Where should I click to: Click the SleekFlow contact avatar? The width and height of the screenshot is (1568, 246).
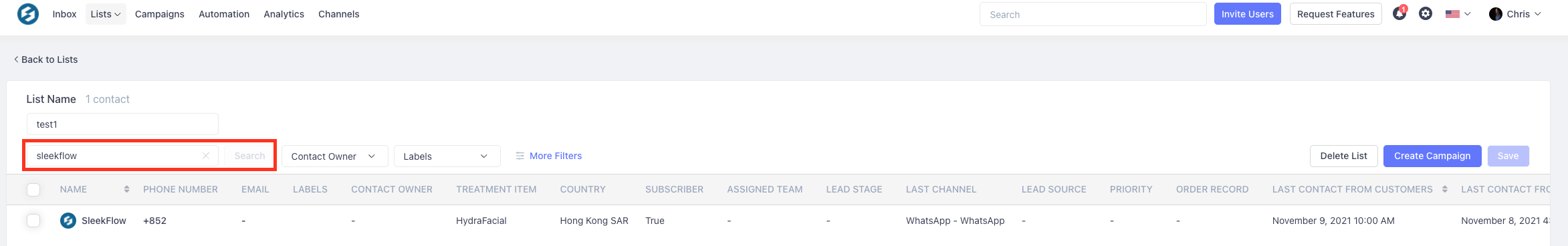pos(68,221)
